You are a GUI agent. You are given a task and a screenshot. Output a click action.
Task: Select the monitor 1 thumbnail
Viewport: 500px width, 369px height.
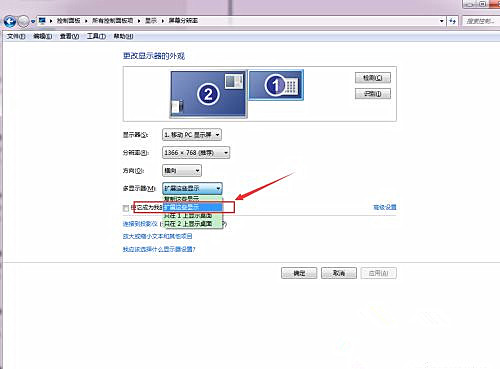(x=276, y=85)
